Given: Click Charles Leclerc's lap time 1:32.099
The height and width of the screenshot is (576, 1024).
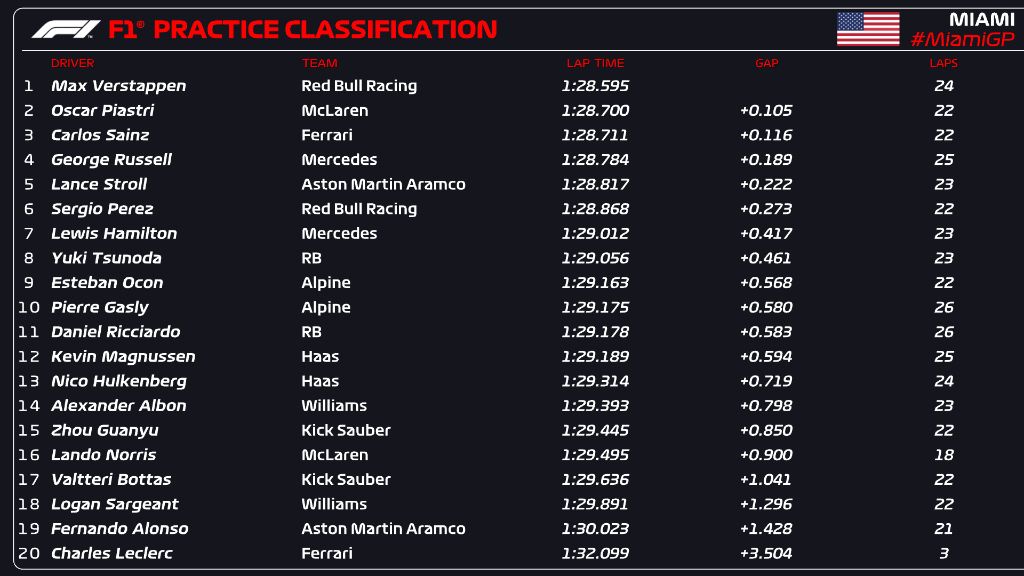Looking at the screenshot, I should click(595, 554).
